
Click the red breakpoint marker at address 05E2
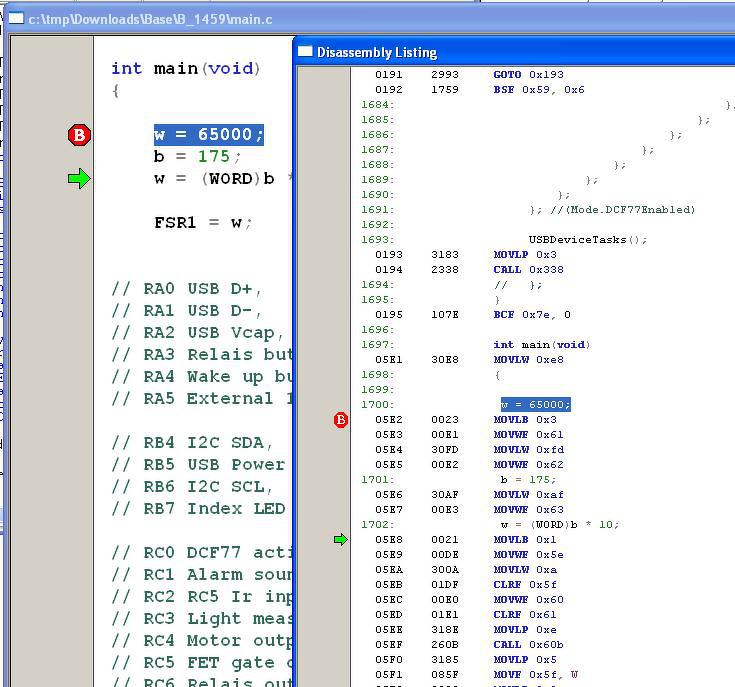[x=341, y=419]
